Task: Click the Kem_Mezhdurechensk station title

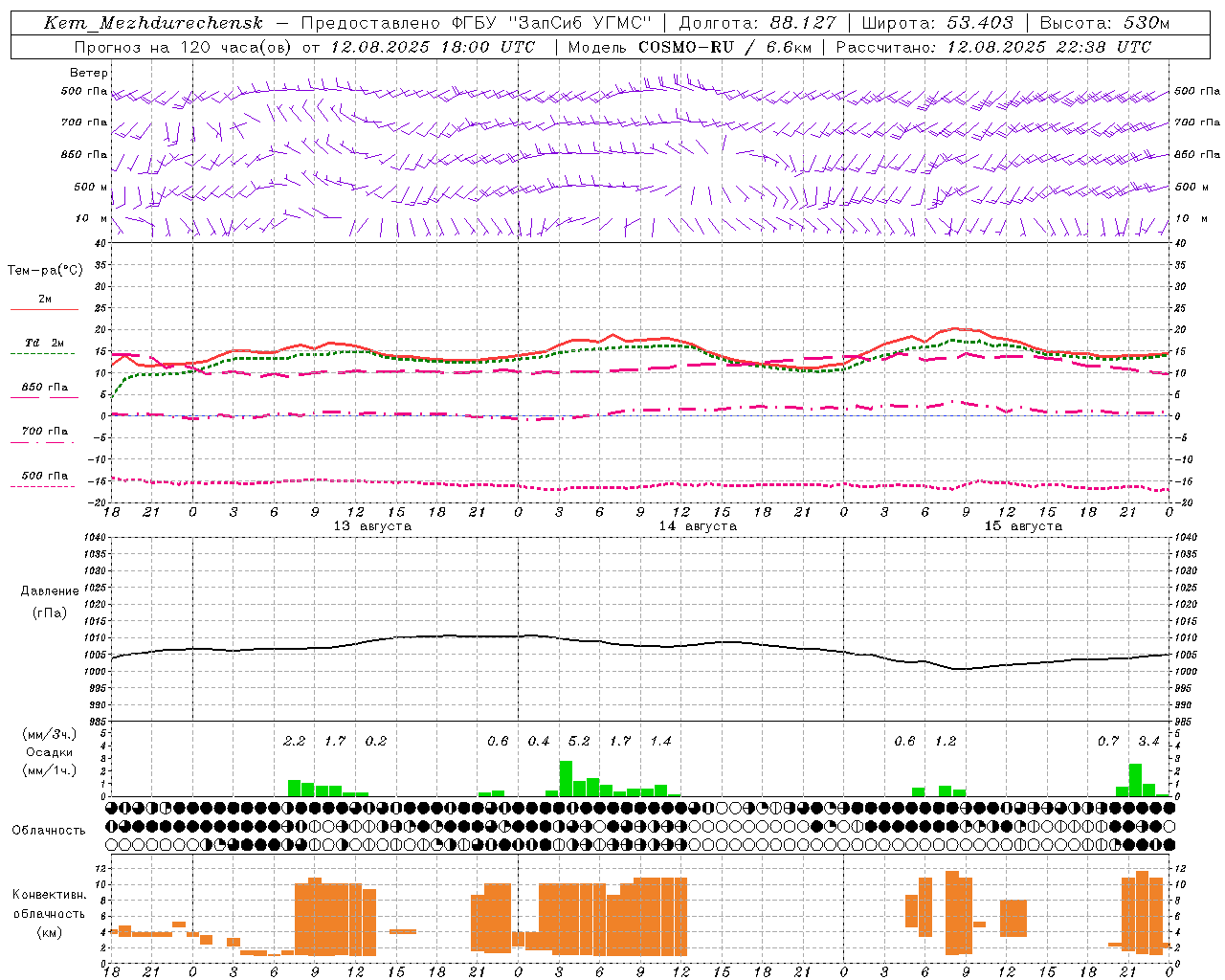Action: tap(153, 23)
